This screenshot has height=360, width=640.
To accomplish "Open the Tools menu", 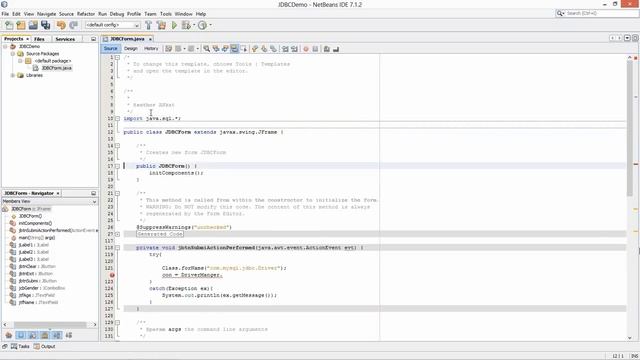I will click(x=166, y=14).
